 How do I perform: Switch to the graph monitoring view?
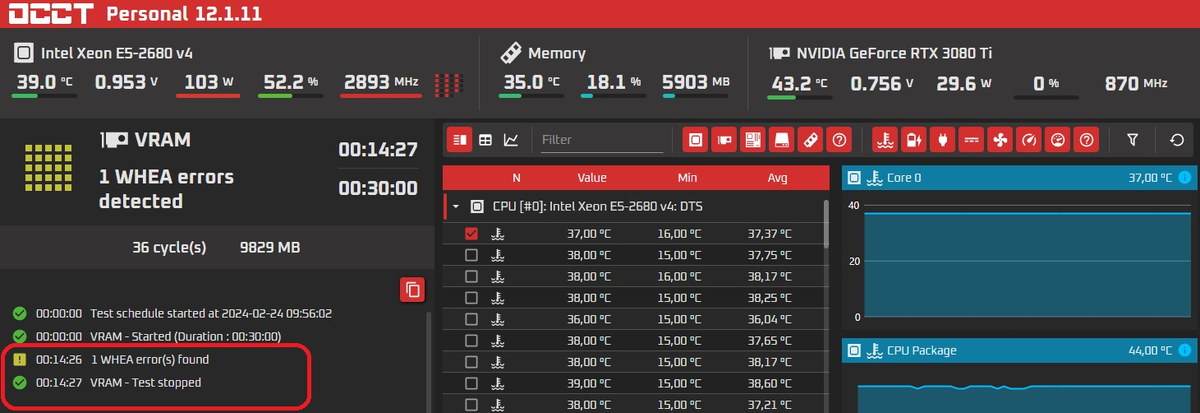(511, 140)
